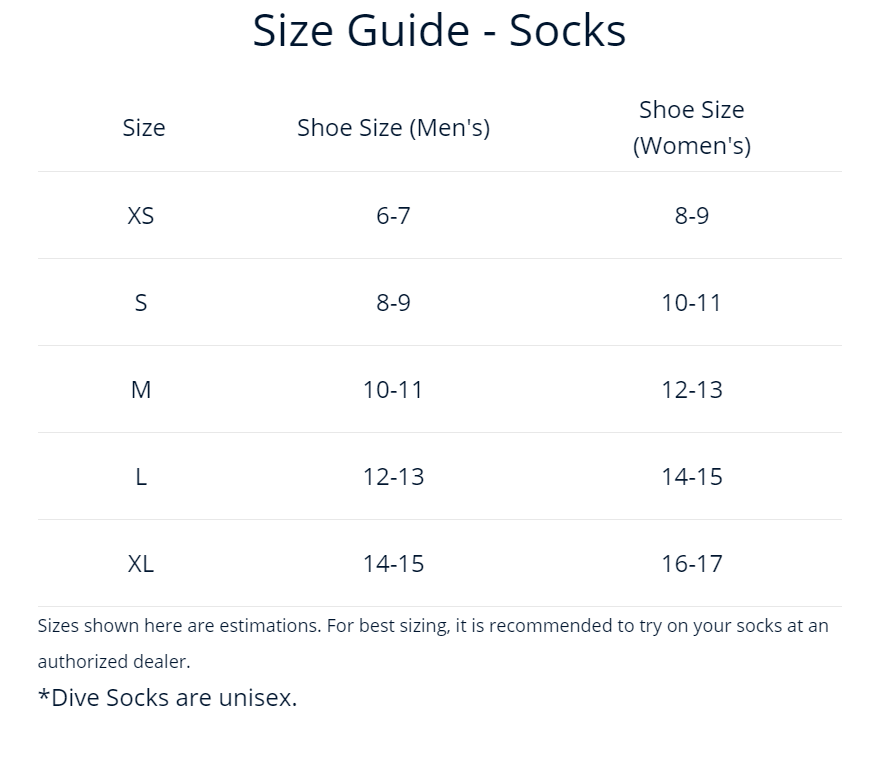Select the Size column header
This screenshot has width=875, height=765.
144,128
